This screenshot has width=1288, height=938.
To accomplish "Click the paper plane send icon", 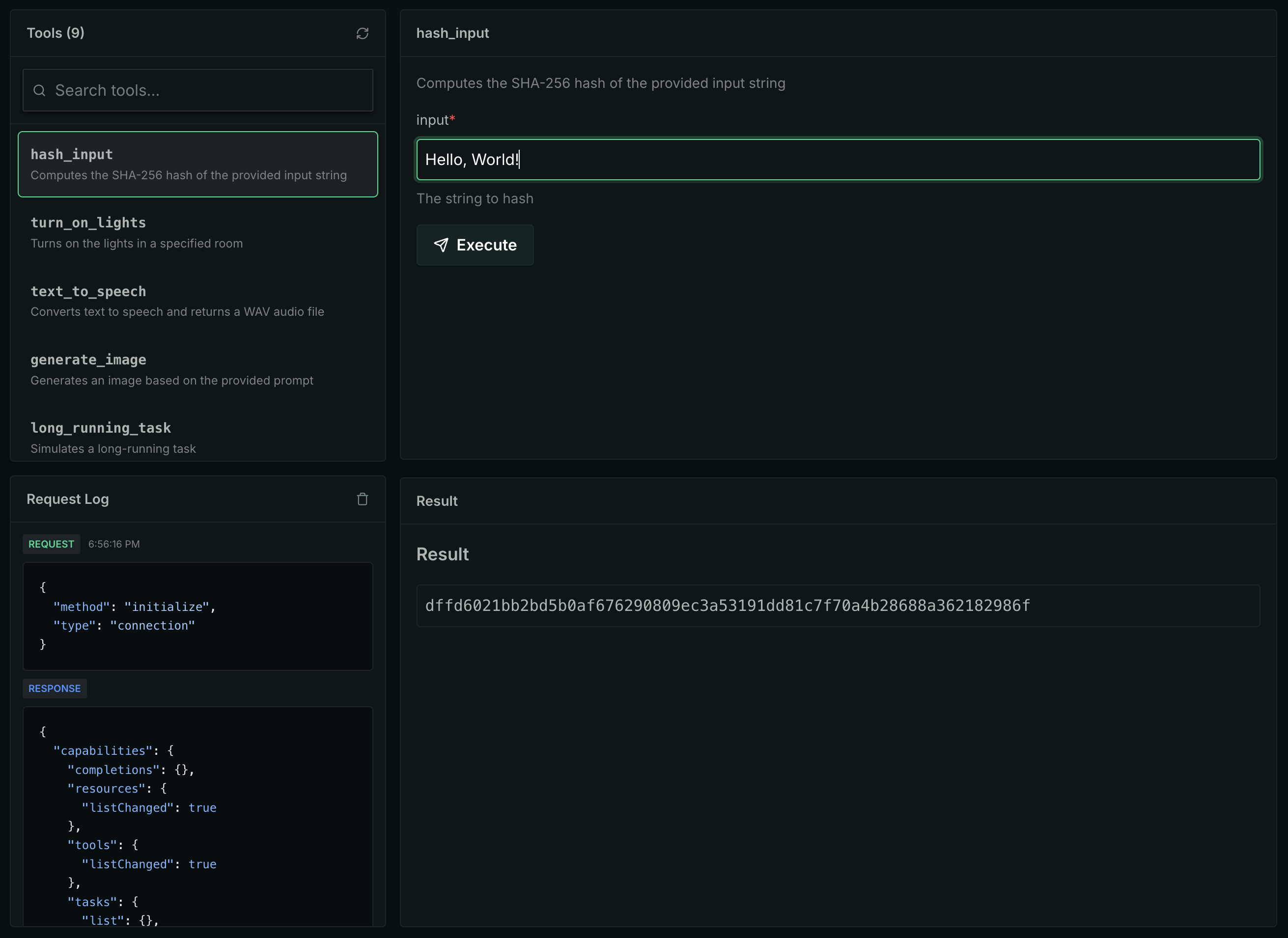I will [x=441, y=245].
